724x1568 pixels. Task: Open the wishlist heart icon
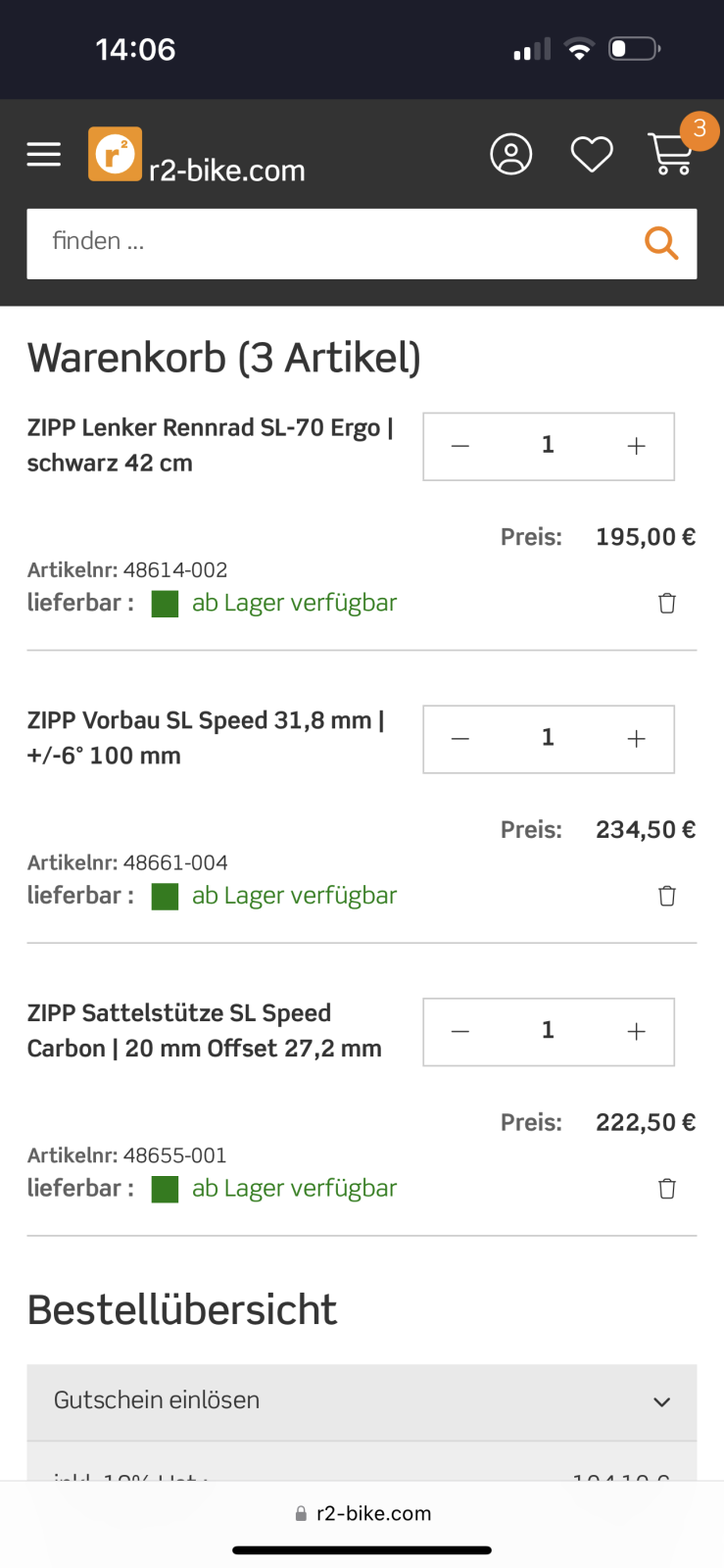[592, 154]
